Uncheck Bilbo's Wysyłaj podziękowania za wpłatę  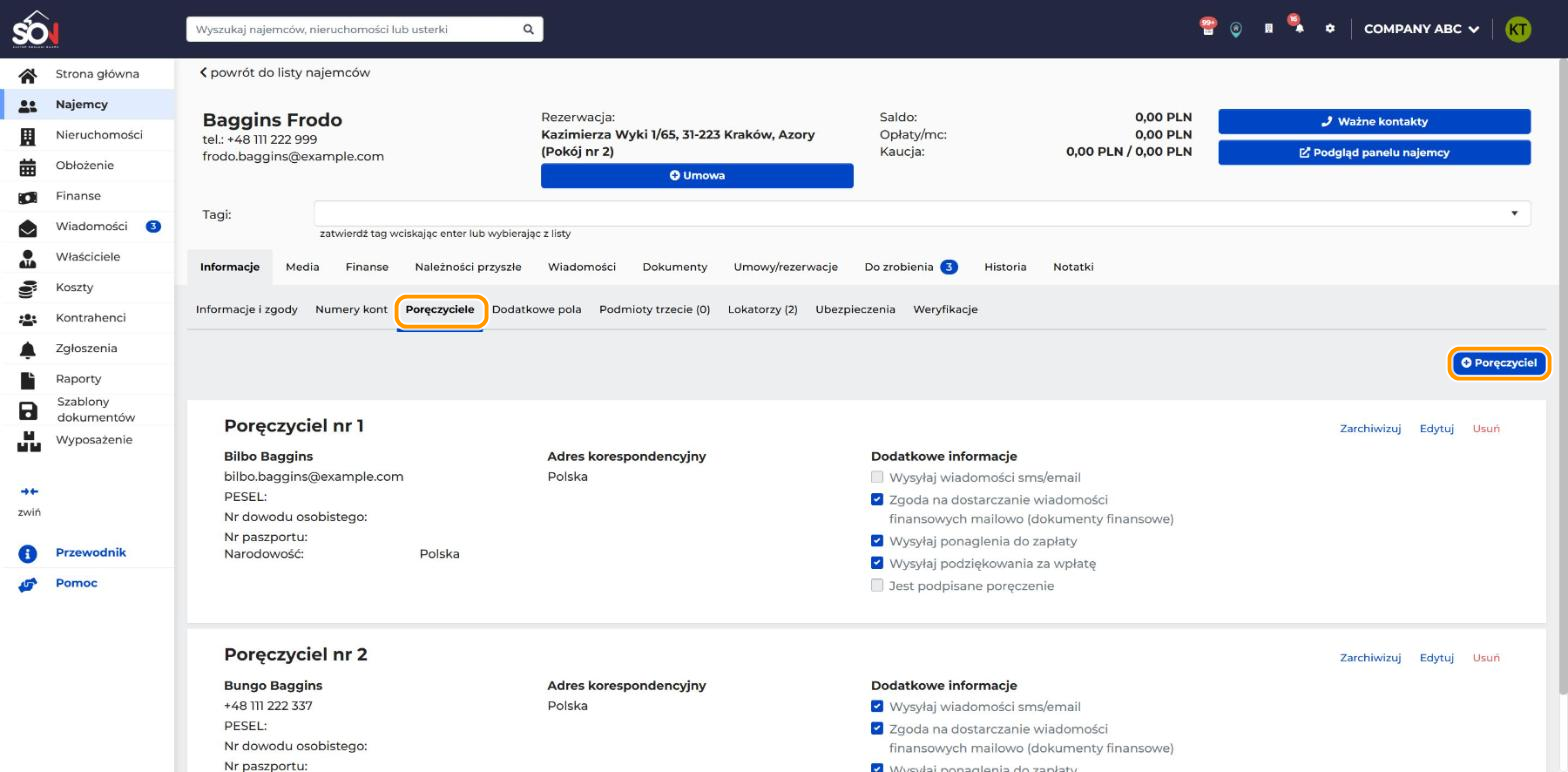[x=877, y=564]
